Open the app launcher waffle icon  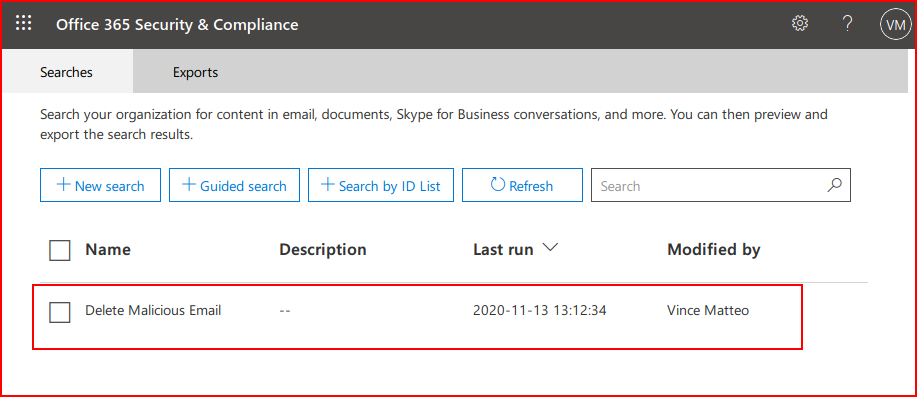23,24
